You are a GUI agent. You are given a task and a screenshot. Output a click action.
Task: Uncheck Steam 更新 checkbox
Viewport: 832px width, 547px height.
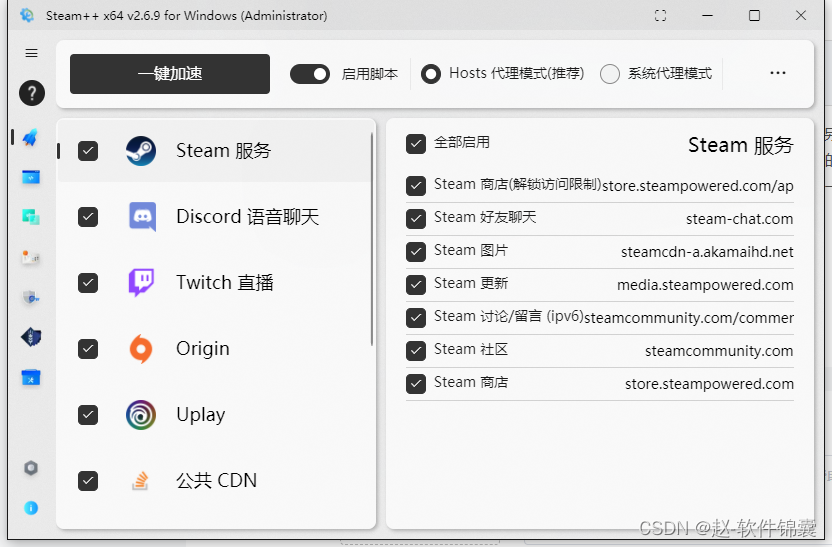click(x=415, y=284)
